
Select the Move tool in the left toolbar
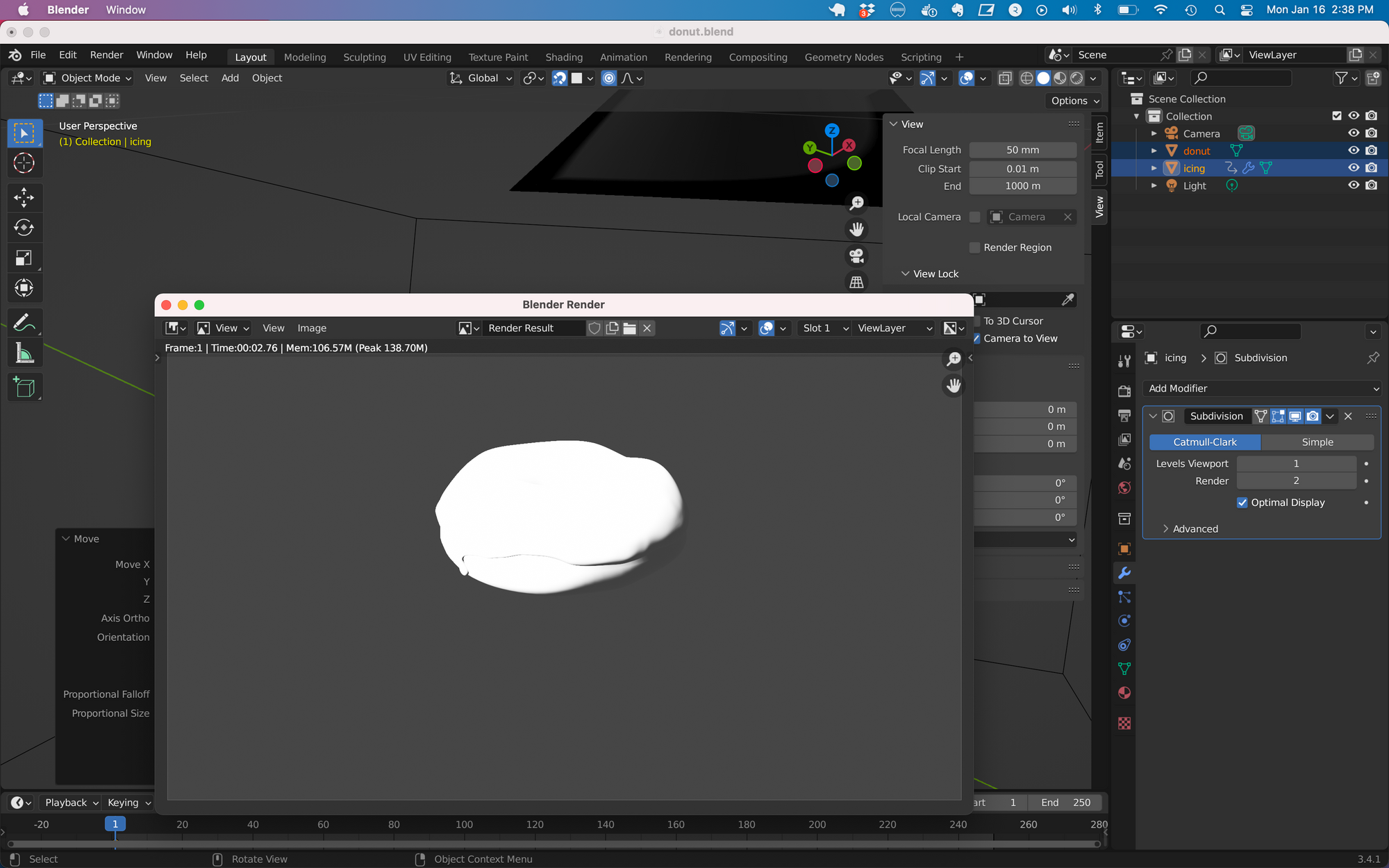pyautogui.click(x=24, y=197)
